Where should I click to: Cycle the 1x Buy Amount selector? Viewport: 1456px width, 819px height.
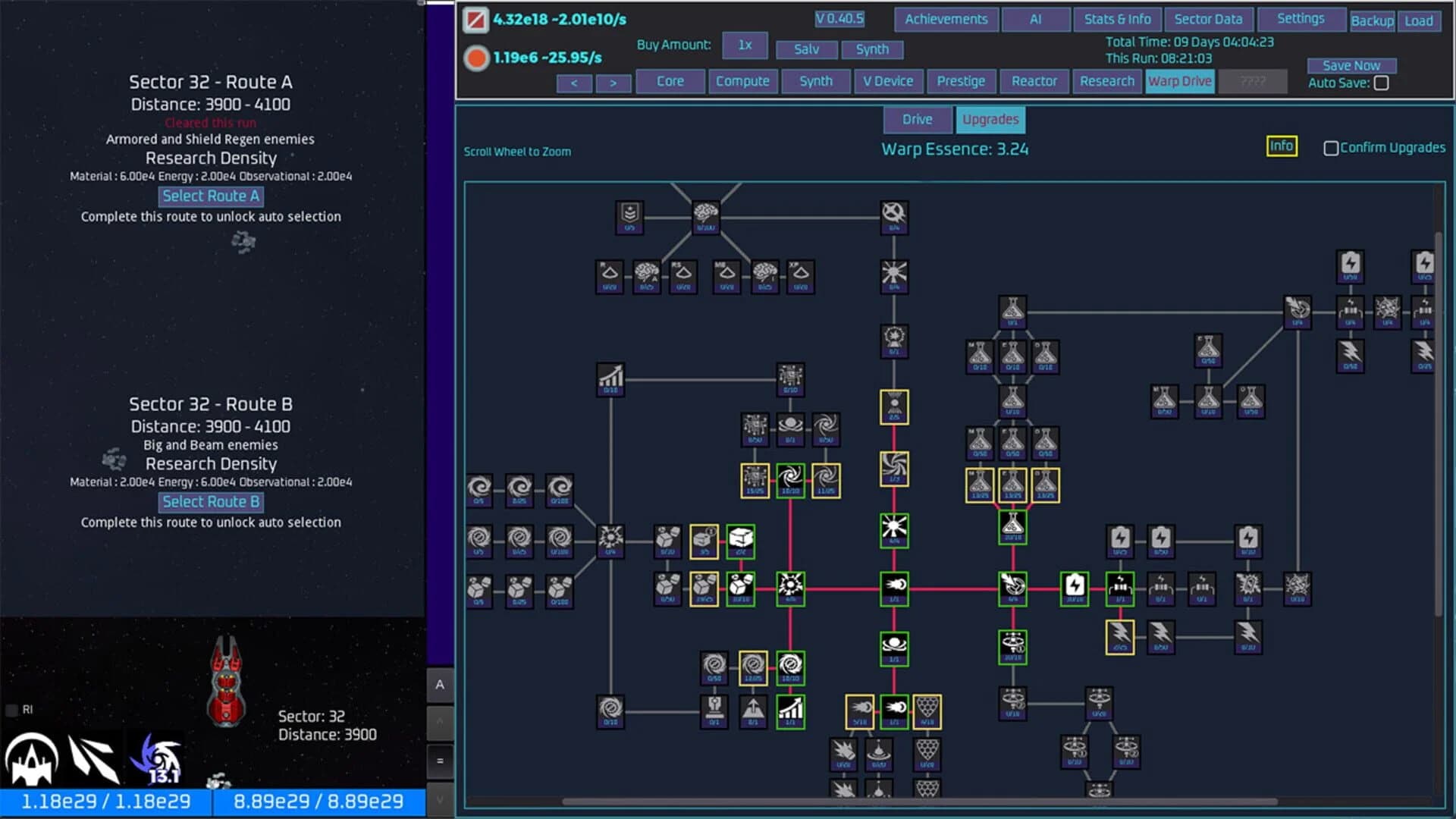click(744, 45)
